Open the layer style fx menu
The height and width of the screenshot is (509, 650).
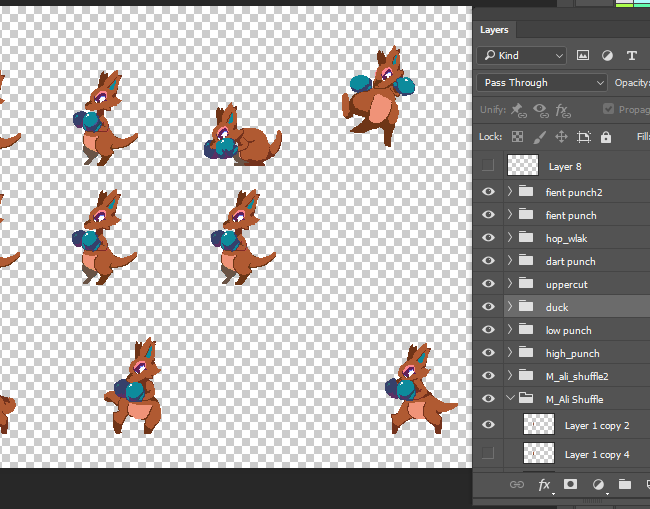tap(545, 485)
